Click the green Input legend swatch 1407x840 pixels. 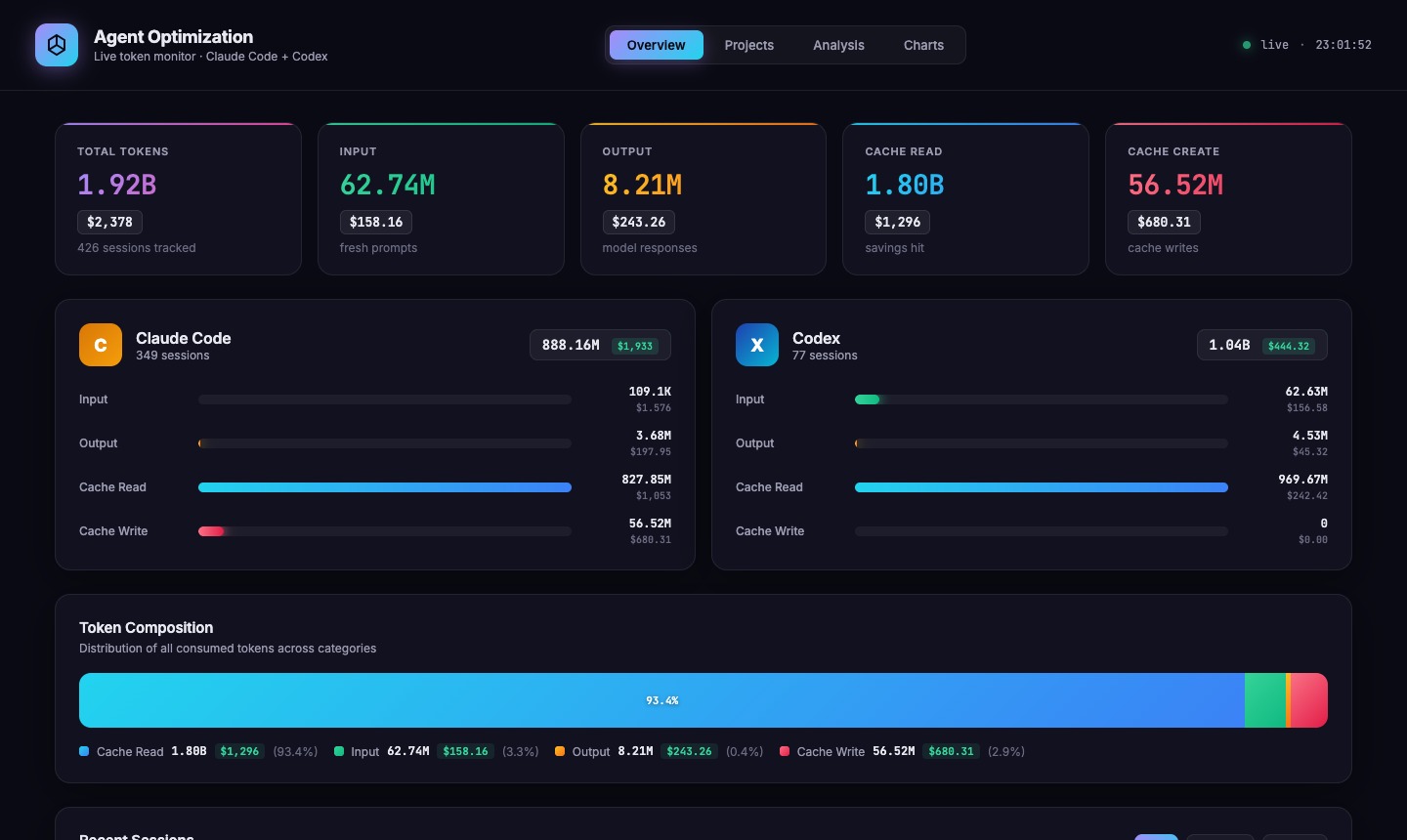click(x=339, y=751)
